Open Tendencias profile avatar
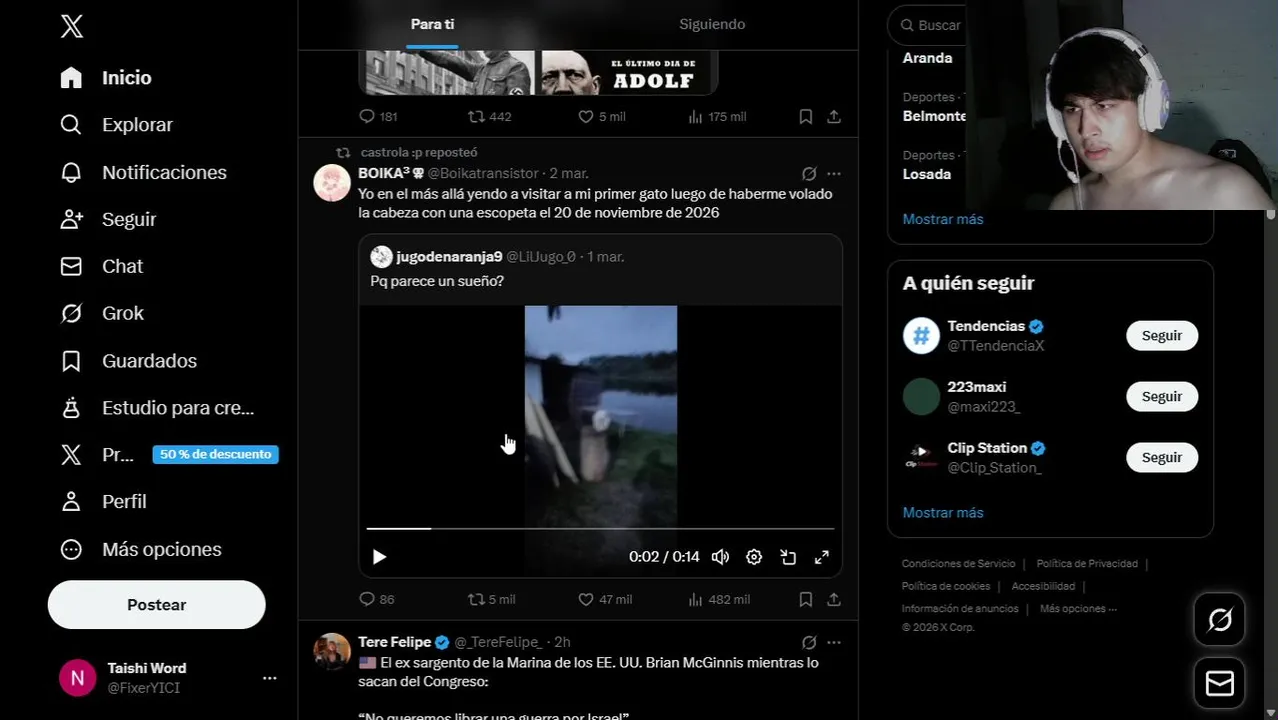 pos(921,336)
